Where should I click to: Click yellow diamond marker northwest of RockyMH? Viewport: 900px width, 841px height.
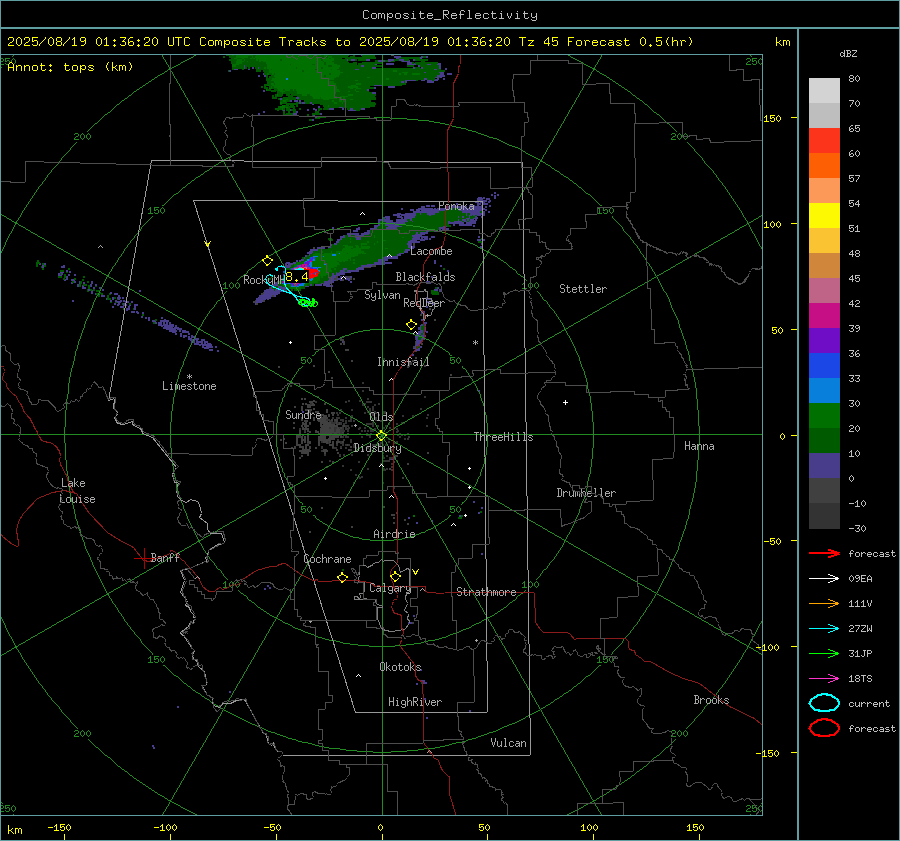267,261
